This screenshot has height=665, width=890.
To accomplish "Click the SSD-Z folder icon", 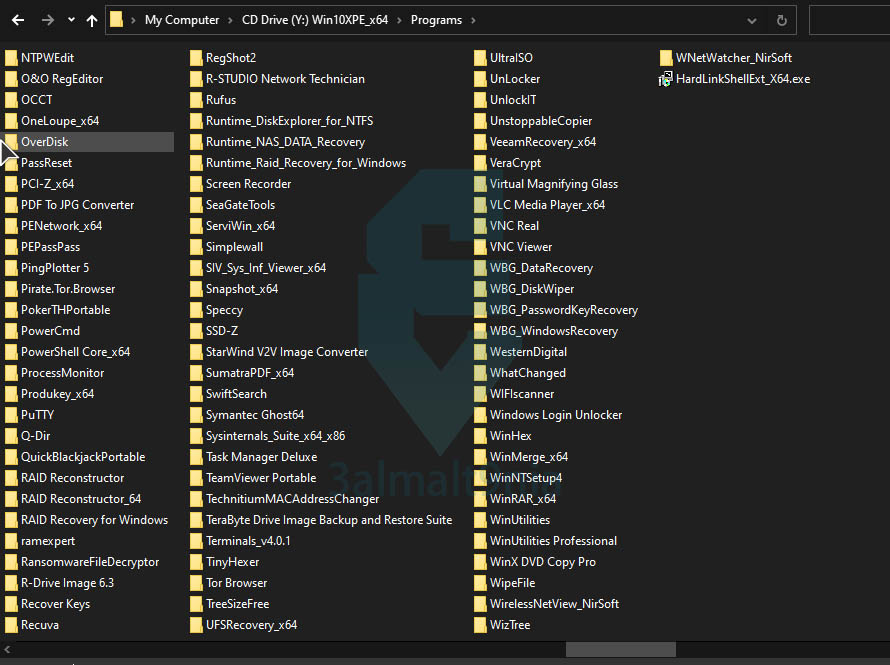I will pos(196,331).
